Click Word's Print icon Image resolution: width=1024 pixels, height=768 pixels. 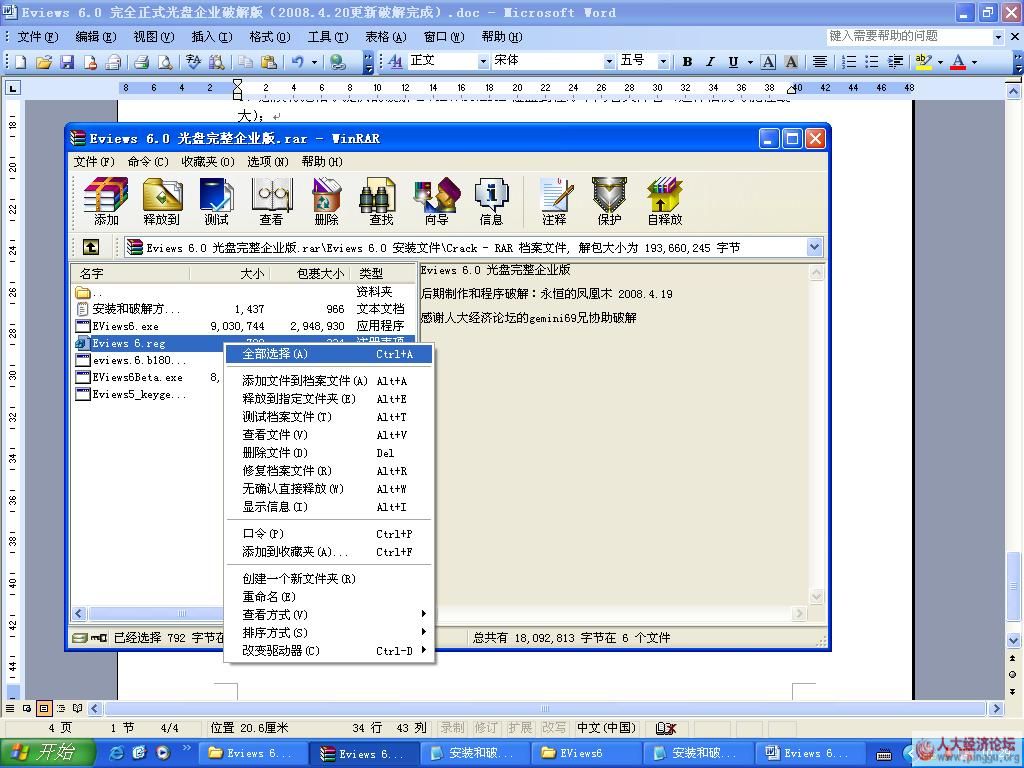click(x=141, y=62)
